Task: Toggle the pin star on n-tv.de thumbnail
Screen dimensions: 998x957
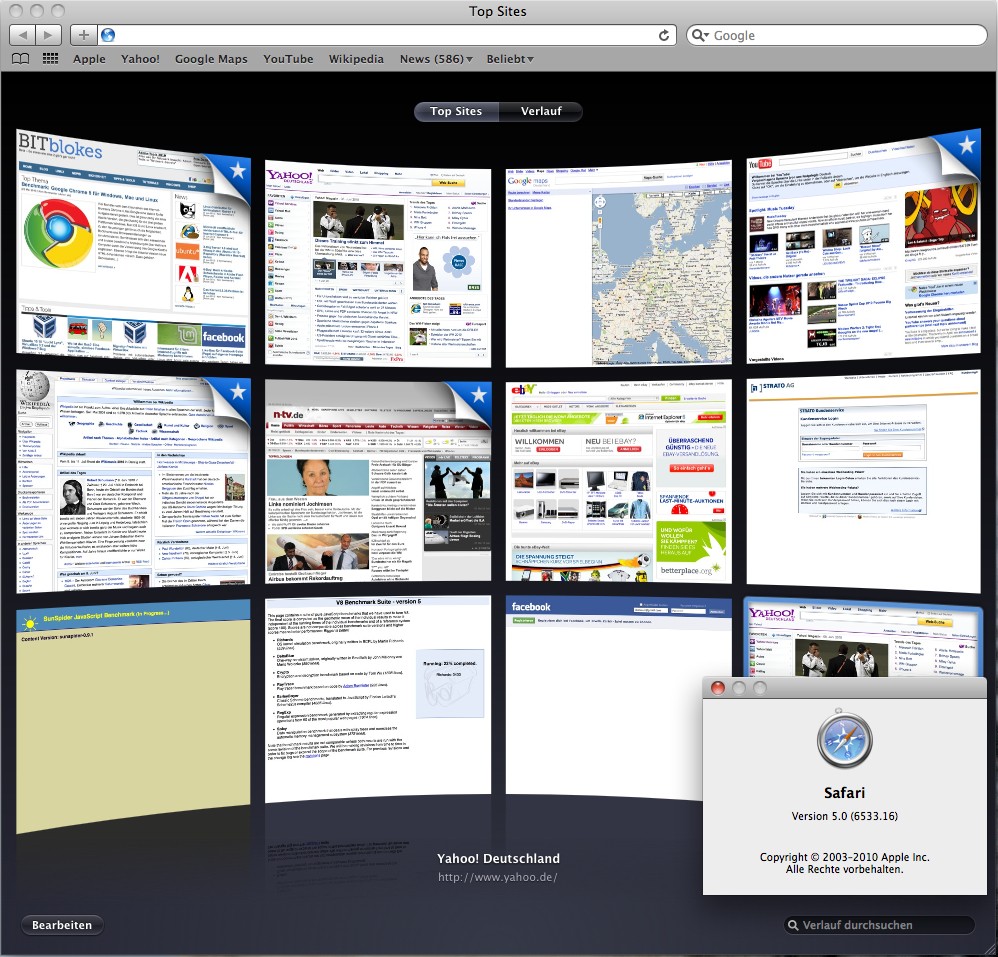Action: pos(479,395)
